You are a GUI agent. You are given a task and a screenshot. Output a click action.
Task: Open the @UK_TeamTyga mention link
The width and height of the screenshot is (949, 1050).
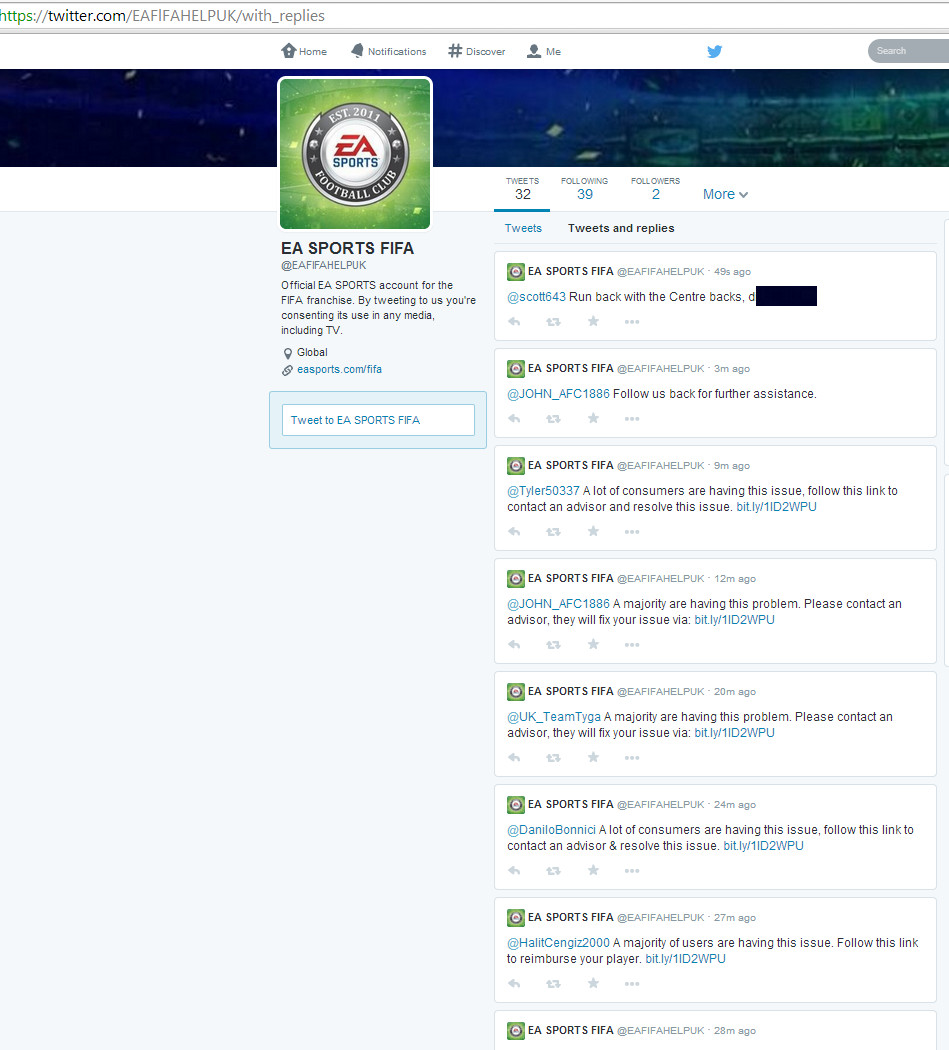point(554,717)
